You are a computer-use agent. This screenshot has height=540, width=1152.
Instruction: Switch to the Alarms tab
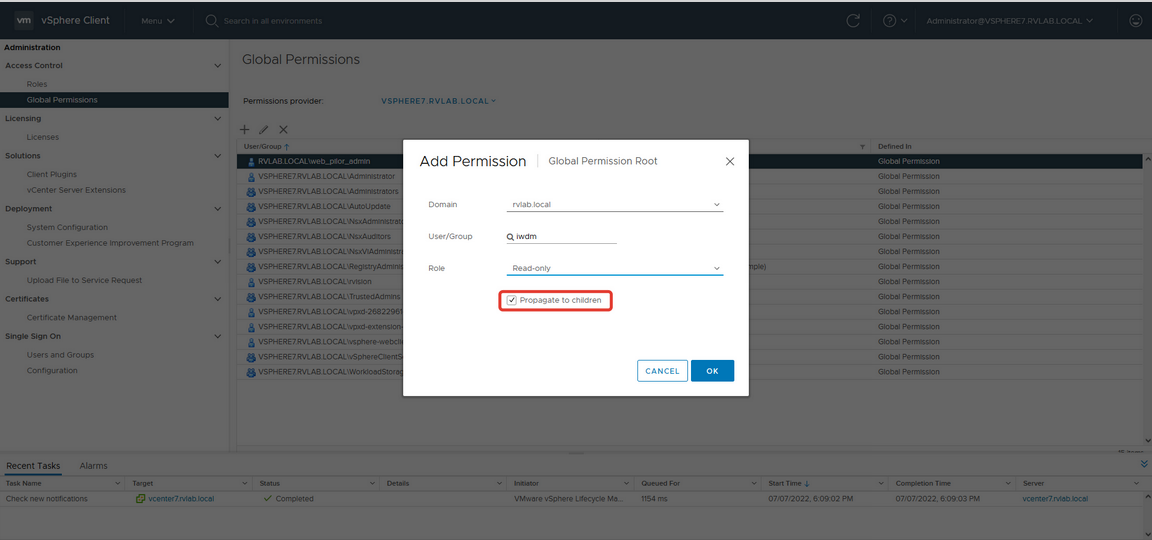click(x=93, y=466)
